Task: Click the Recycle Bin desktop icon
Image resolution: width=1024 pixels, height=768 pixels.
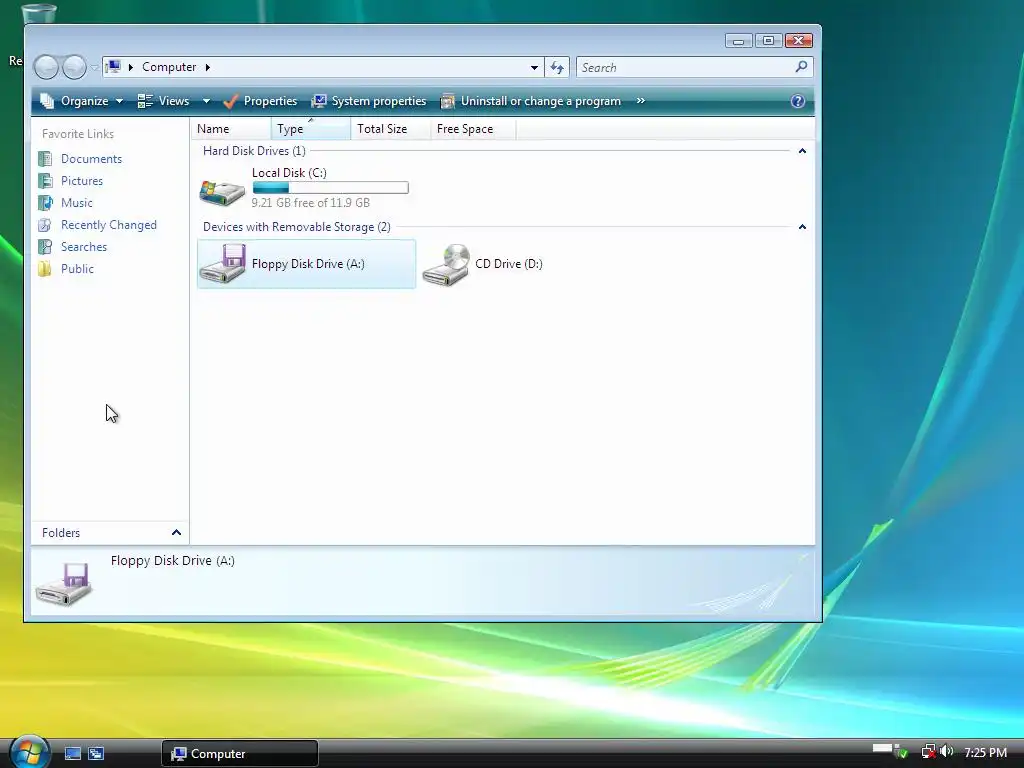Action: 38,13
